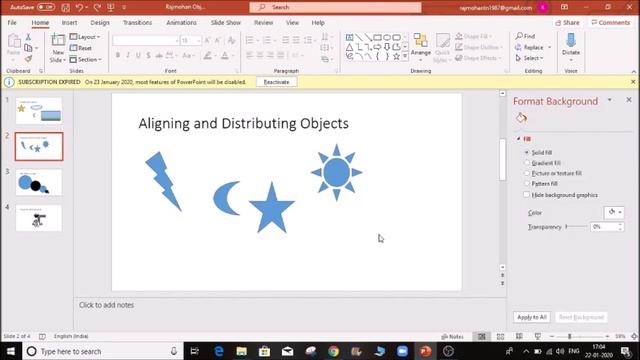
Task: Click the Paste clipboard icon
Action: tap(13, 41)
